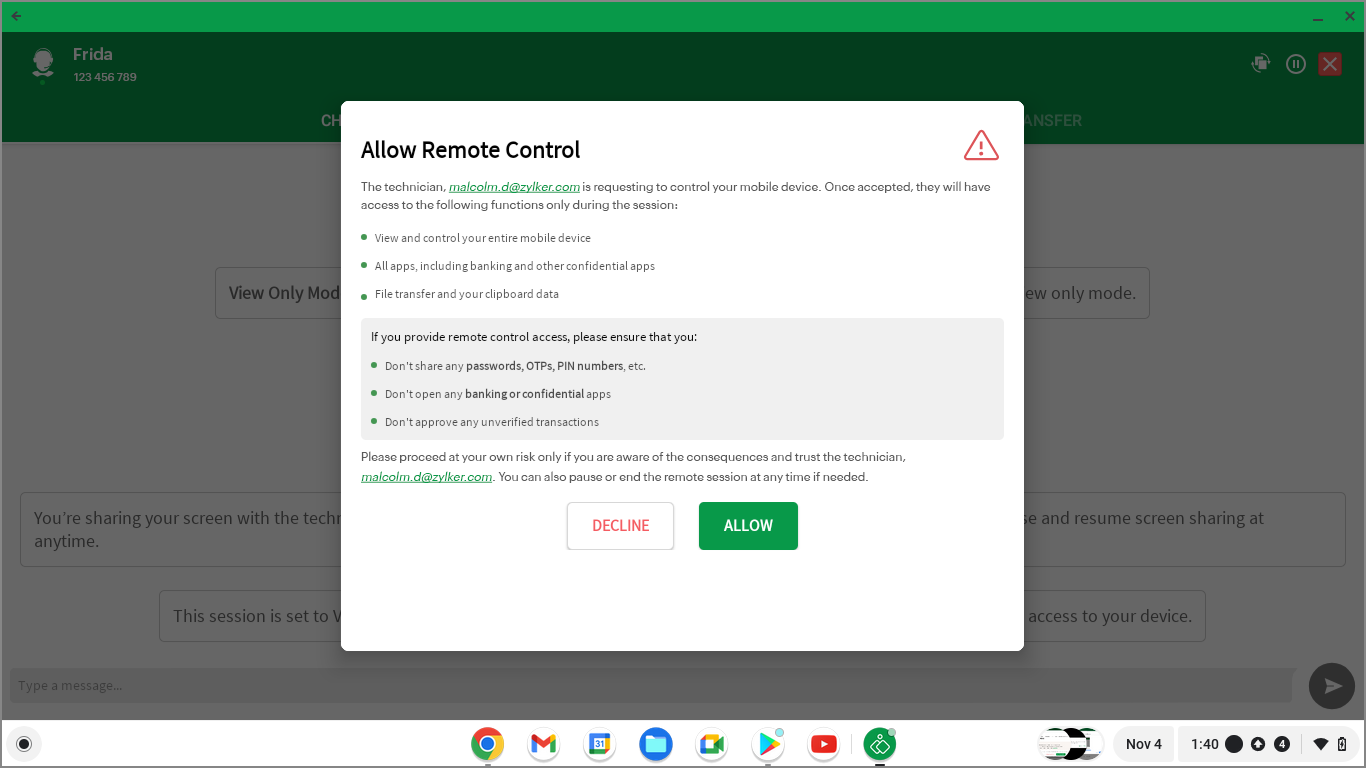Open YouTube from the shelf

823,744
